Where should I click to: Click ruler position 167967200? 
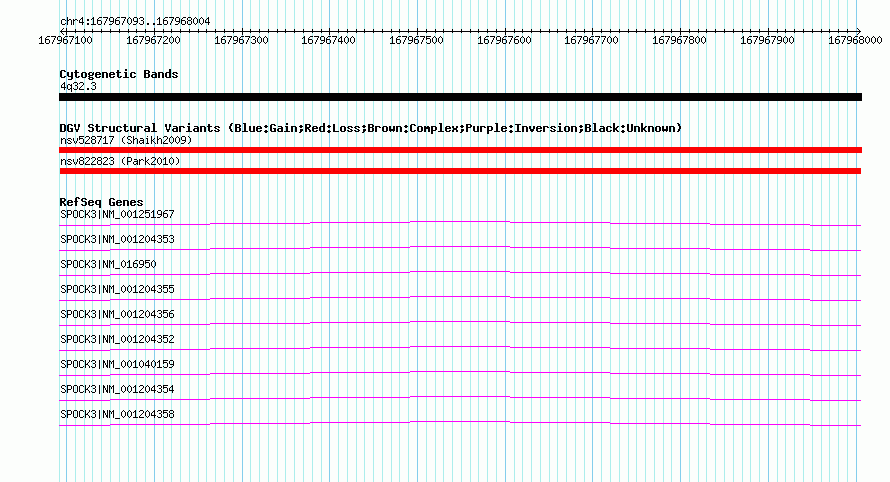click(153, 40)
